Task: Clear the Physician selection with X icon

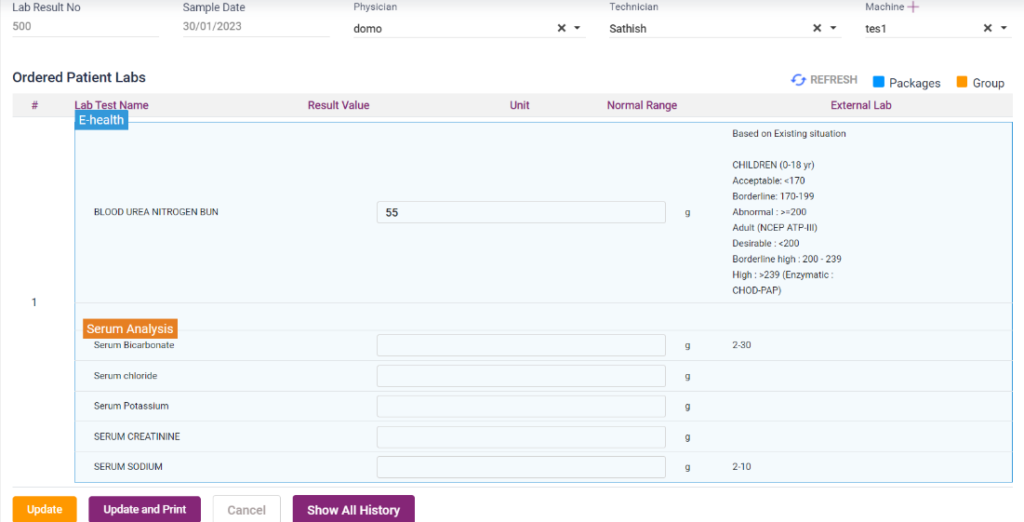Action: 561,29
